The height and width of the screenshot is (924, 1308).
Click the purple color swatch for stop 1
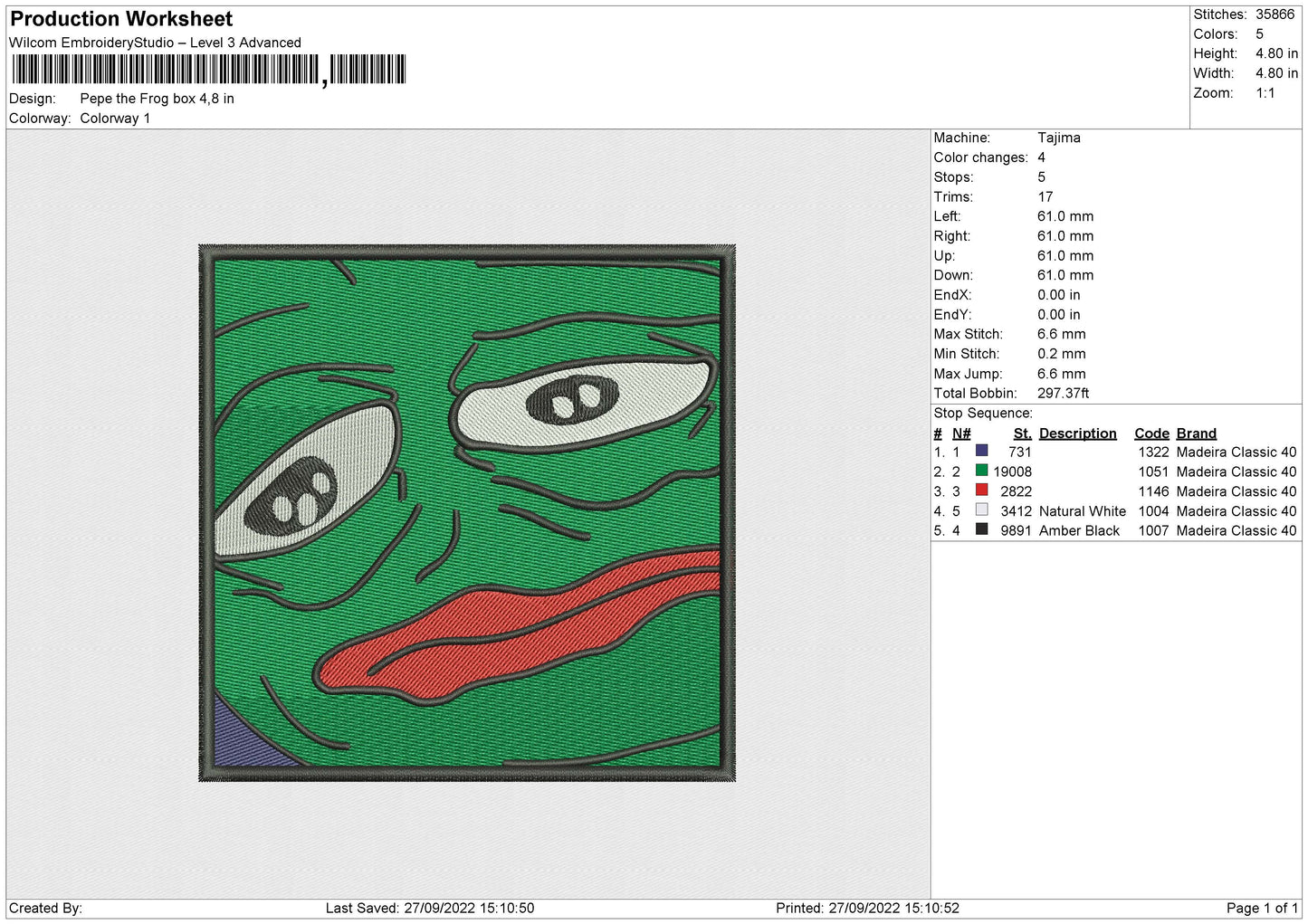coord(981,451)
